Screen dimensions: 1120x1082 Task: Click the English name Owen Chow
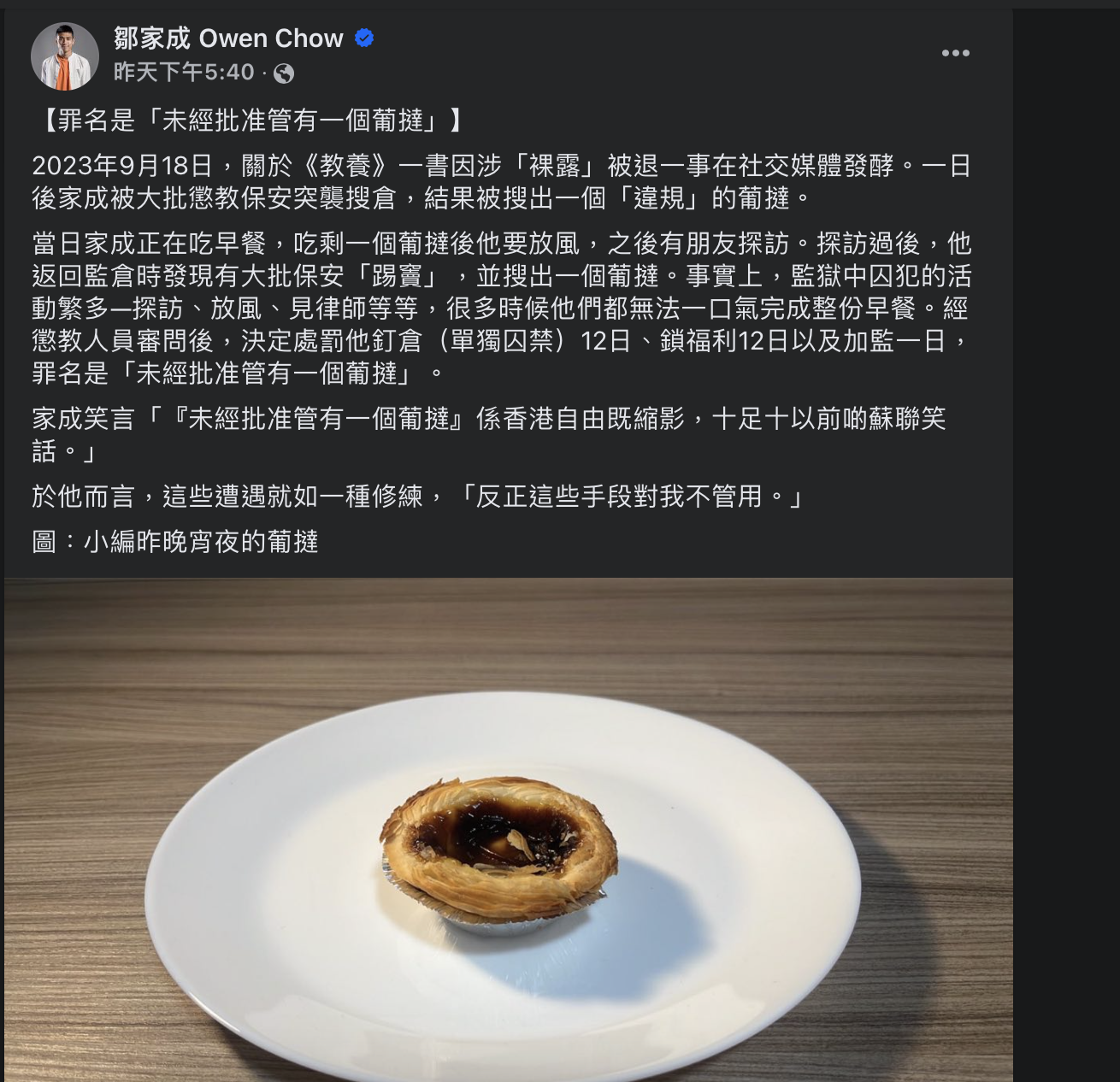pos(271,38)
